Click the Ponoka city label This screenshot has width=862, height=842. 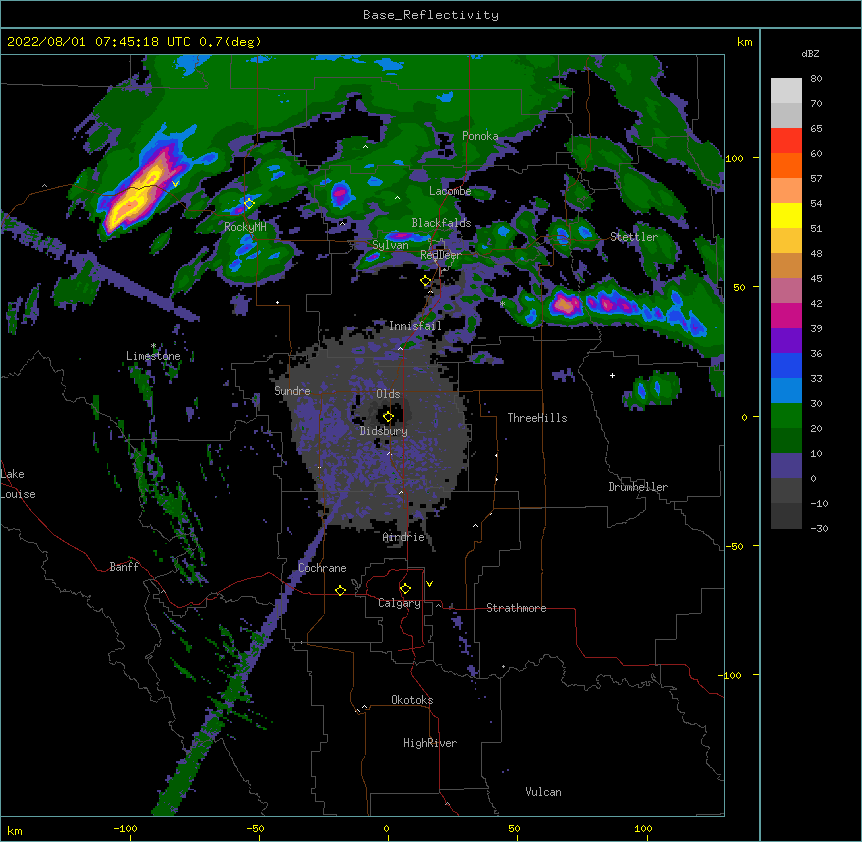click(480, 136)
